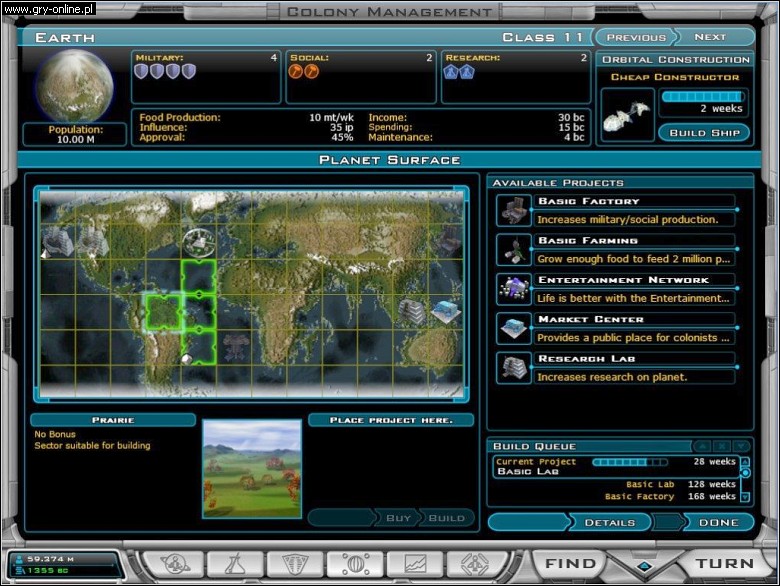Open the statistics graph icon
Viewport: 780px width, 586px height.
[x=415, y=565]
